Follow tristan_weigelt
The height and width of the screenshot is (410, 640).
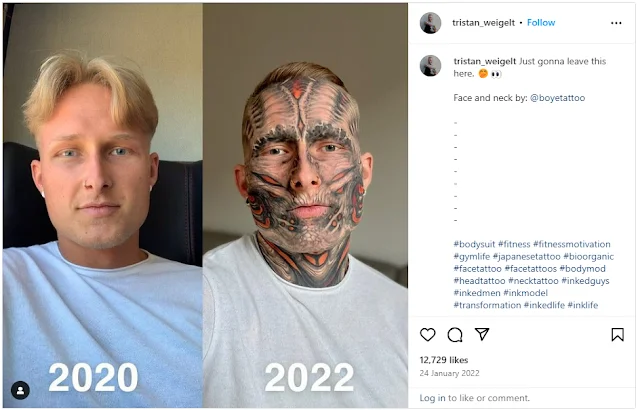(x=541, y=23)
